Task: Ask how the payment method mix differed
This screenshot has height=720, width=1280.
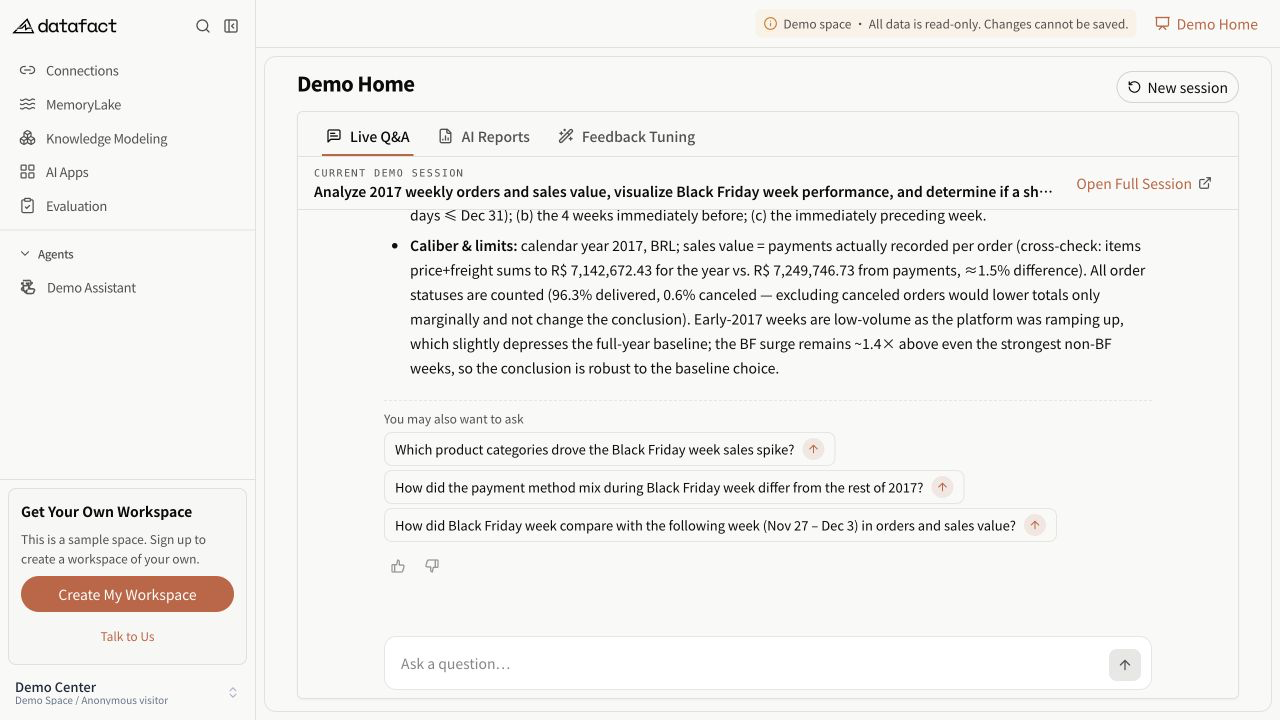Action: point(674,488)
